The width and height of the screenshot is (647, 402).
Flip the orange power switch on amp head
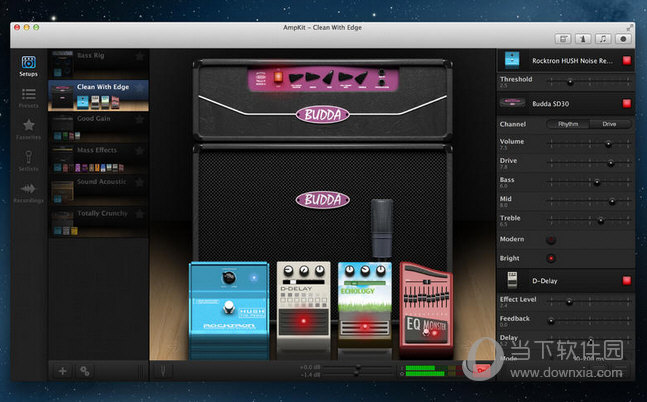click(278, 77)
